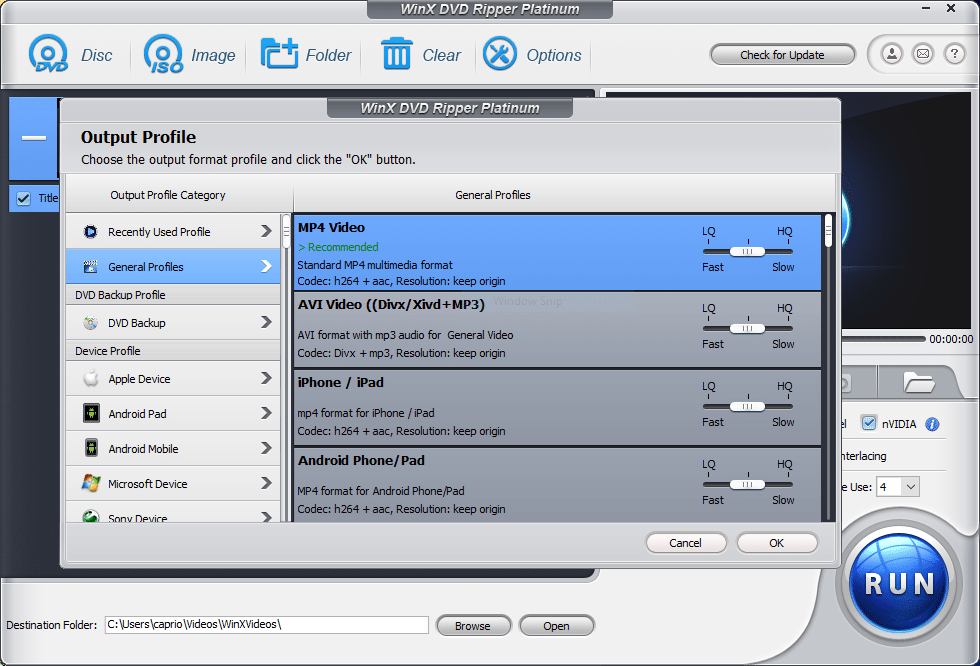Adjust iPhone / iPad quality slider

[x=747, y=406]
